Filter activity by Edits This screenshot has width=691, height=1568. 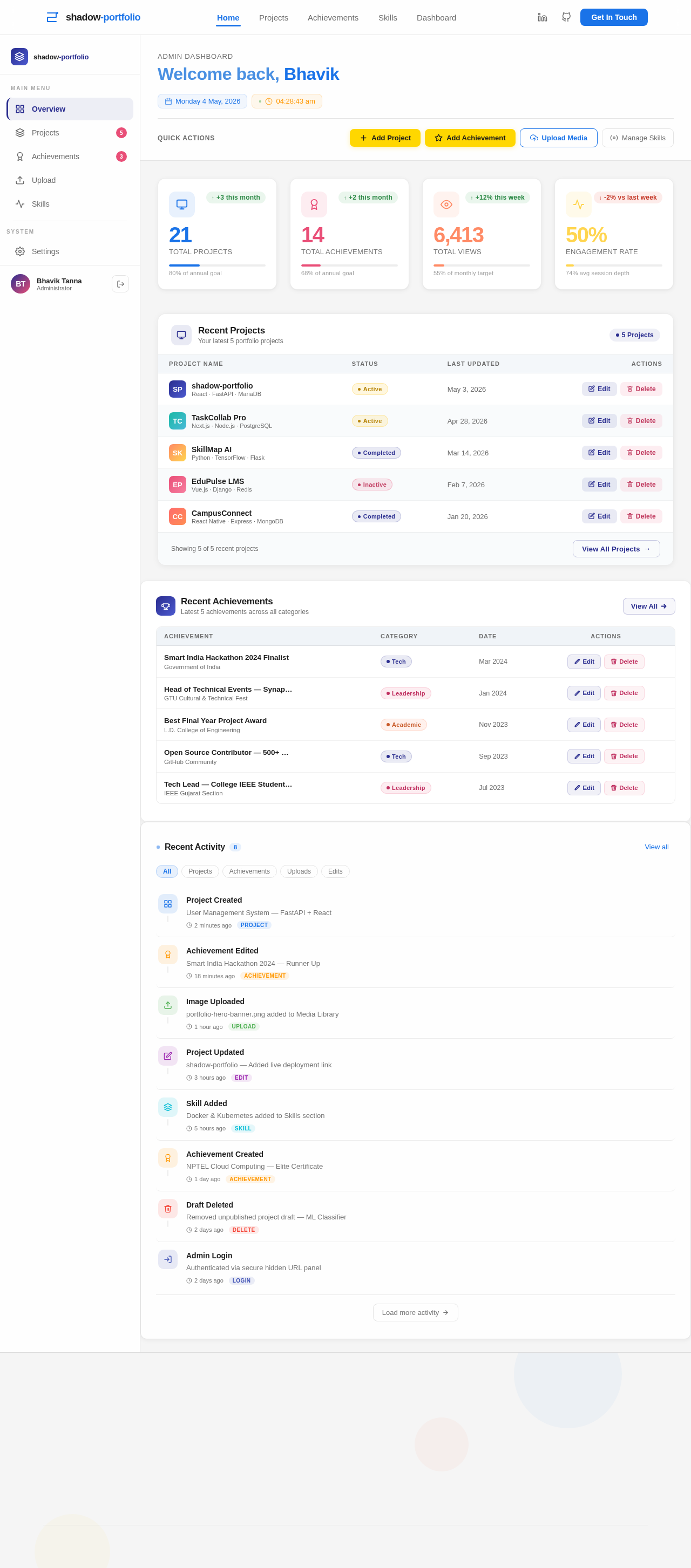pyautogui.click(x=335, y=871)
